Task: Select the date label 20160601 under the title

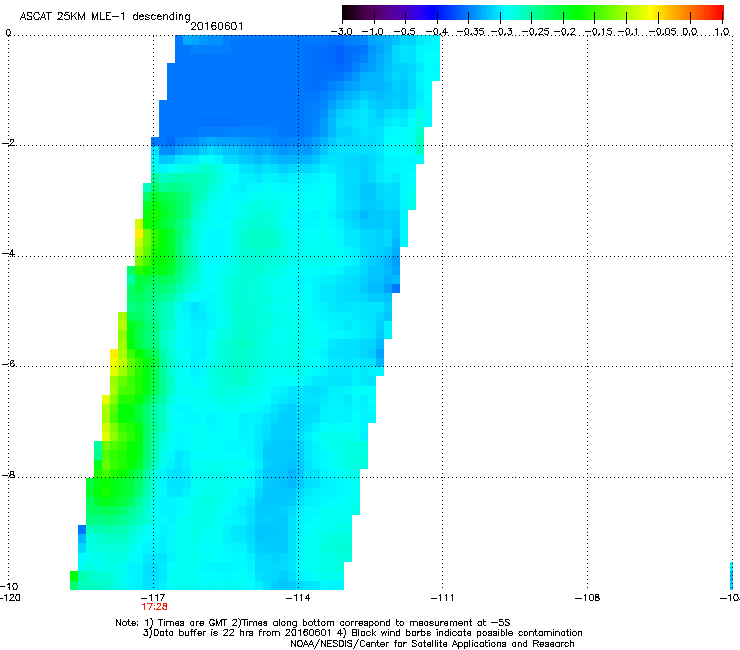Action: [217, 26]
